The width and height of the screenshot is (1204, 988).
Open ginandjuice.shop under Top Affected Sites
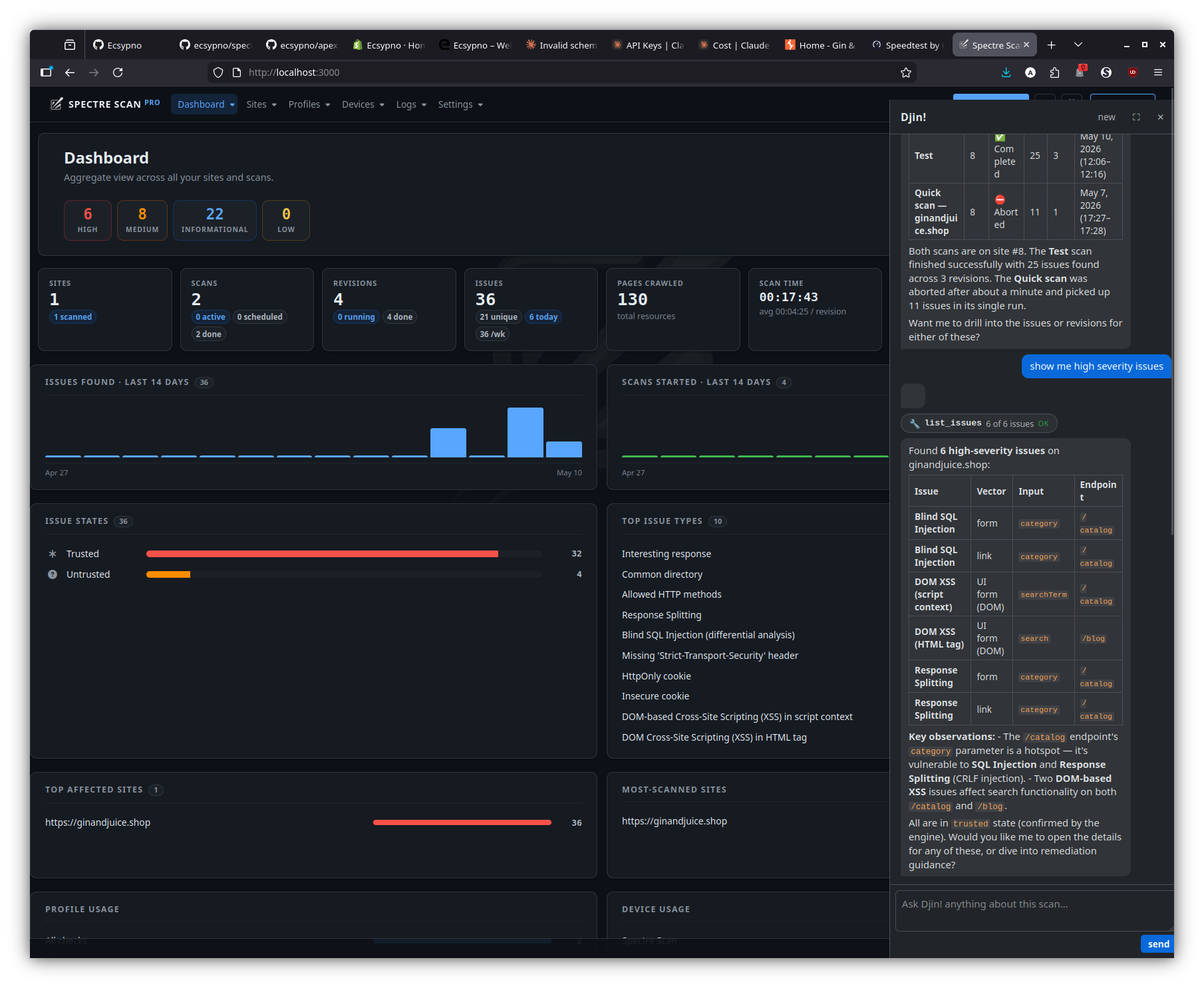coord(98,822)
